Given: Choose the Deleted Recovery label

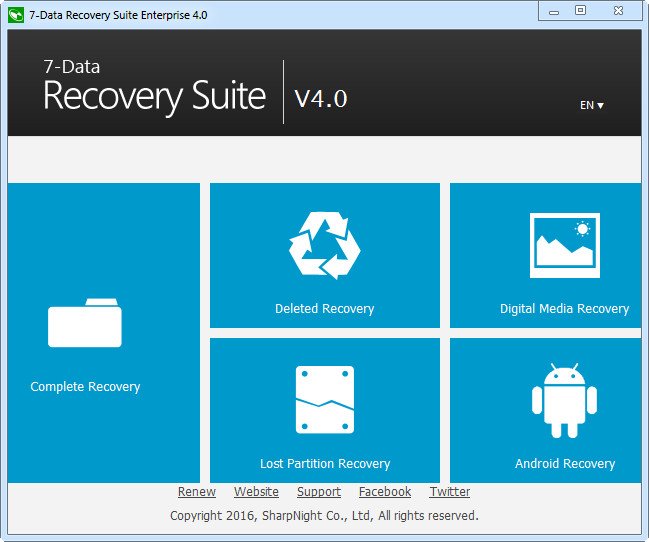Looking at the screenshot, I should click(x=324, y=308).
